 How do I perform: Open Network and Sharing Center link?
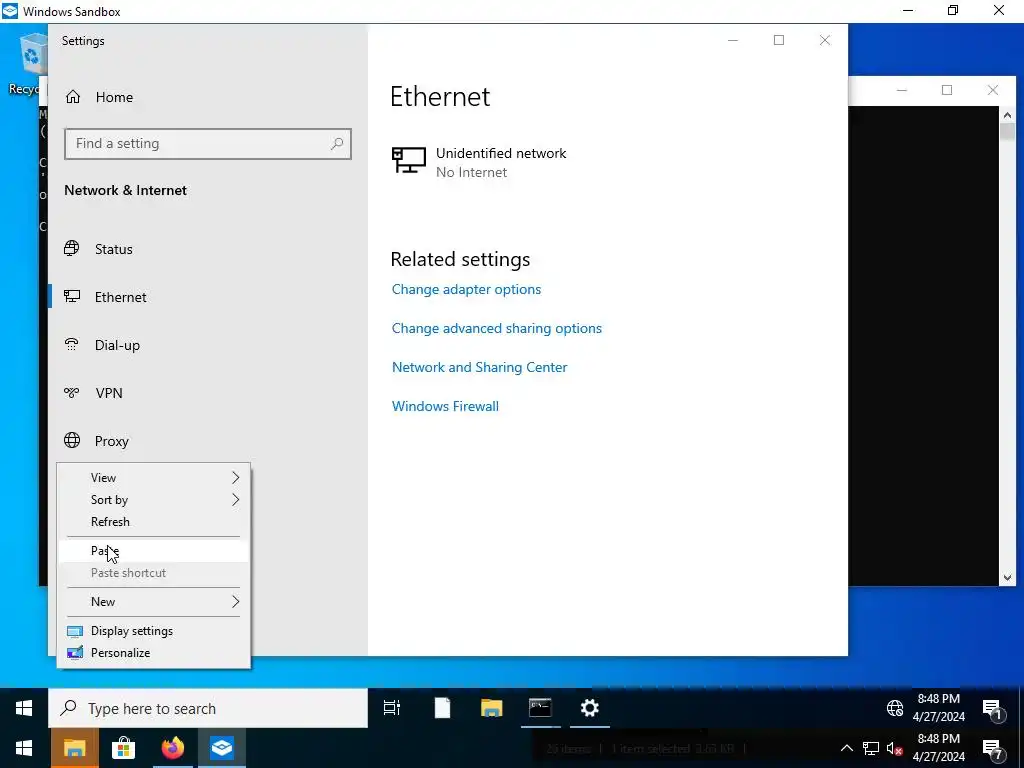pyautogui.click(x=479, y=367)
